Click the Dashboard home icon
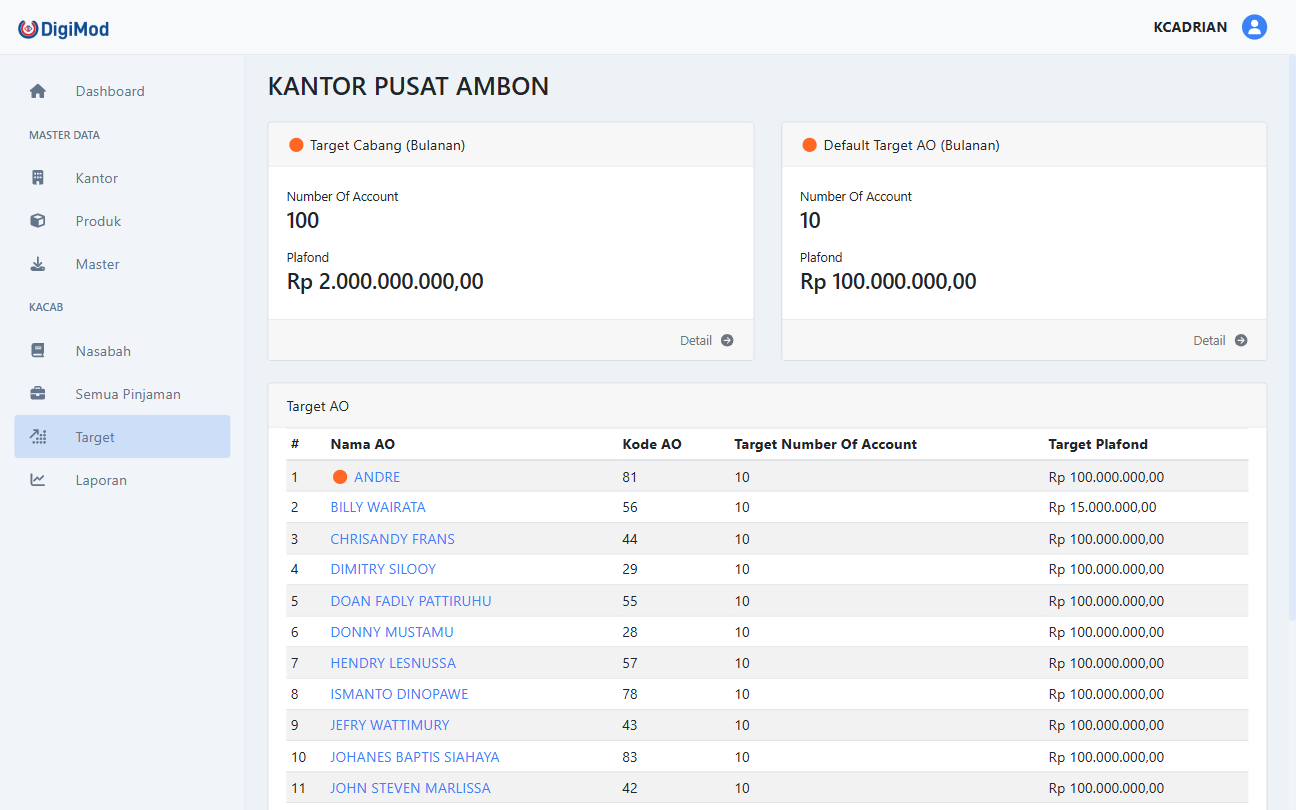Screen dimensions: 1296x810 [x=38, y=91]
